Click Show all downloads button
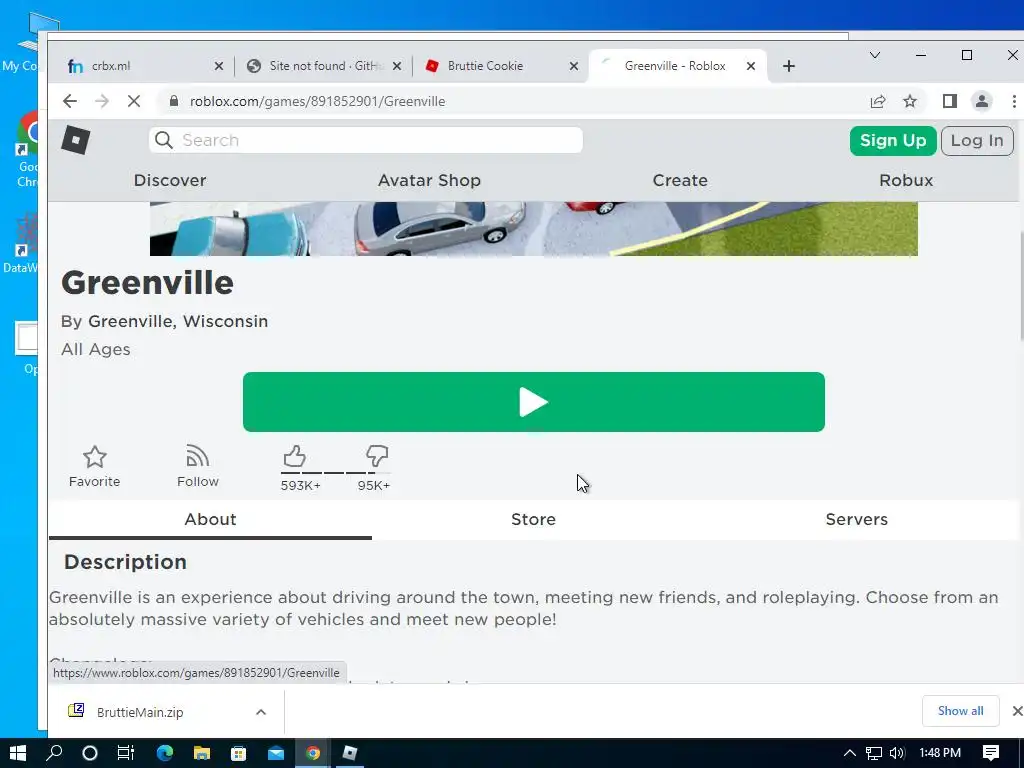This screenshot has height=768, width=1024. click(960, 711)
